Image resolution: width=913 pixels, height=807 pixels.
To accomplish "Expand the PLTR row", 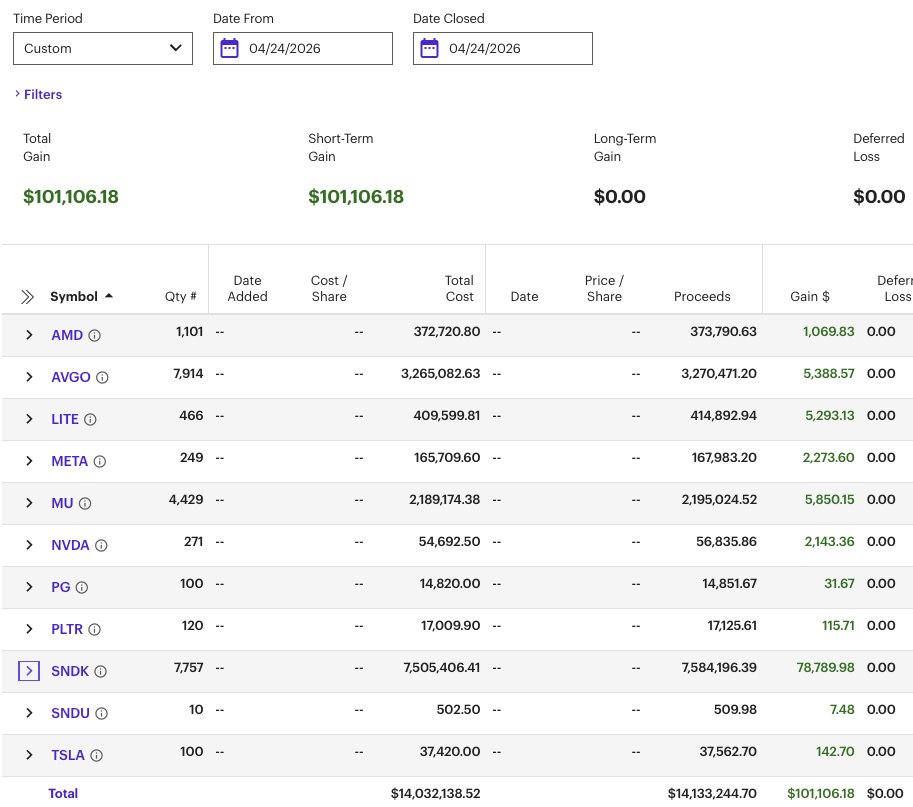I will [x=29, y=628].
